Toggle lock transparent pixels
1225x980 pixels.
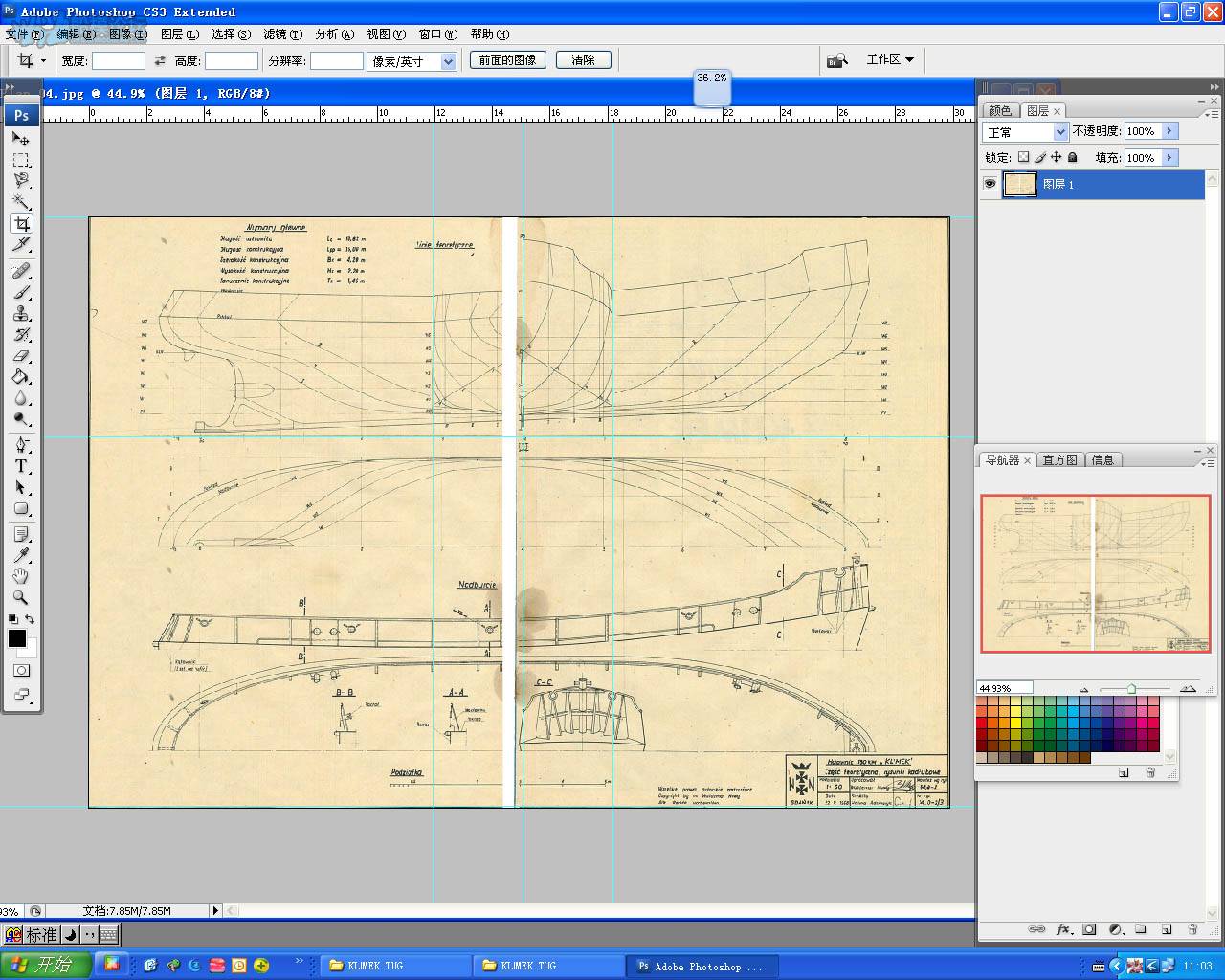click(x=1023, y=157)
